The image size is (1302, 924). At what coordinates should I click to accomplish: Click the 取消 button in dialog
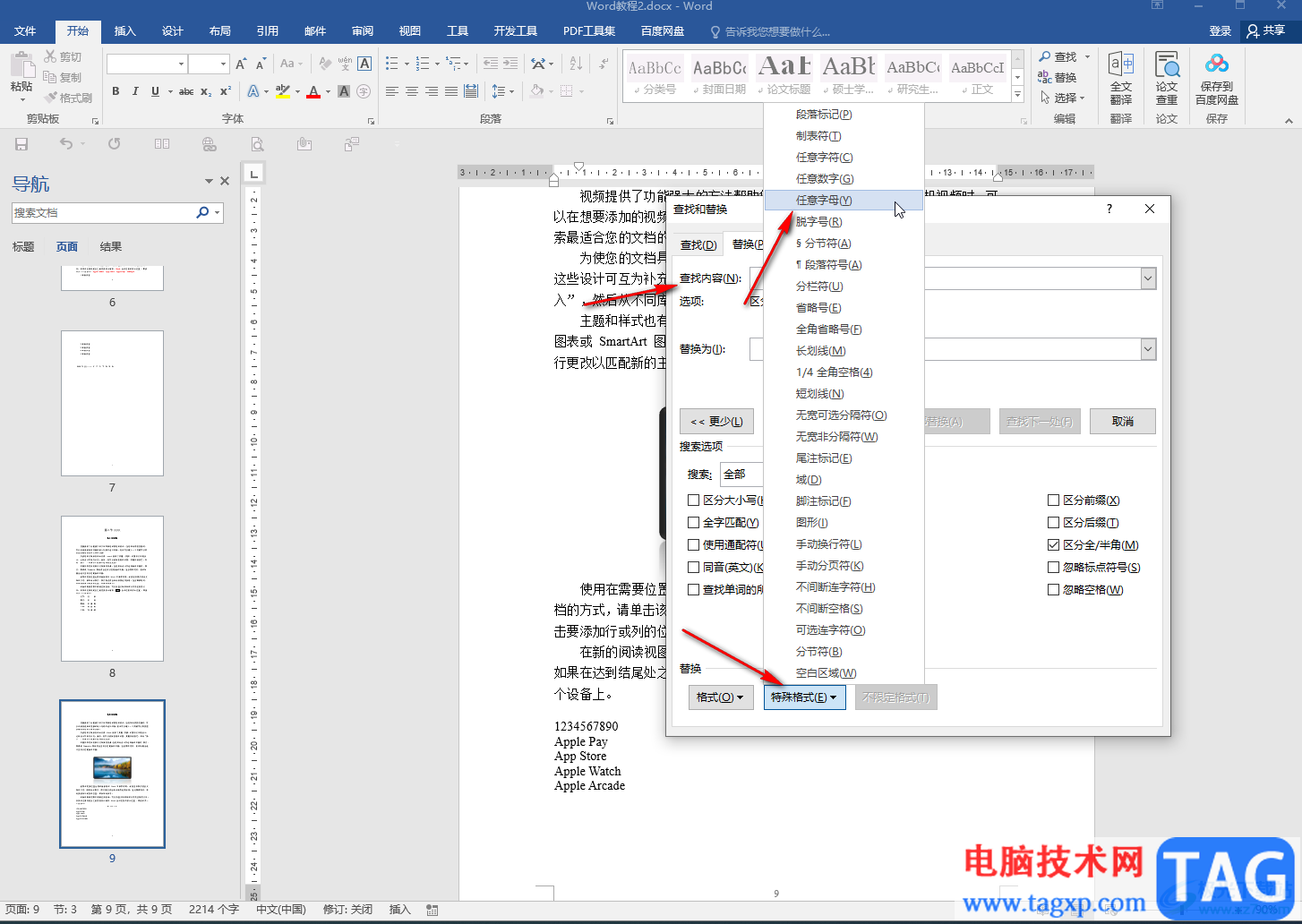tap(1123, 422)
